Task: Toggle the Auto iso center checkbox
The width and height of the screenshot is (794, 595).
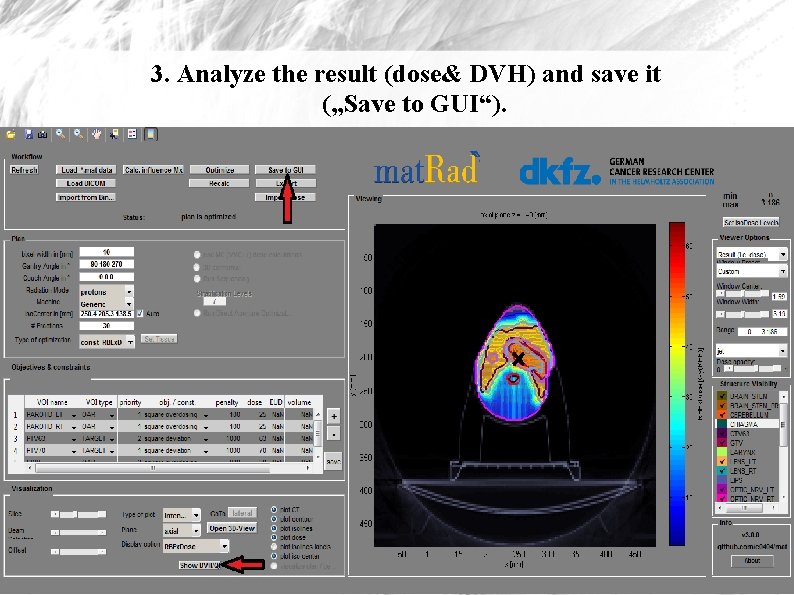Action: (x=140, y=313)
